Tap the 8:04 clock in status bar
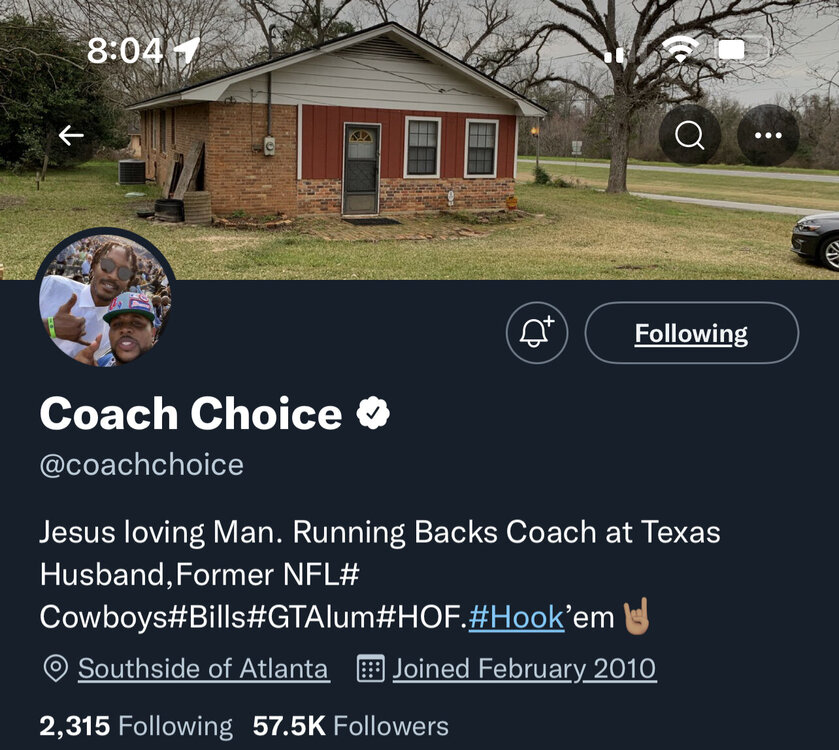Screen dimensions: 839x750 [125, 50]
